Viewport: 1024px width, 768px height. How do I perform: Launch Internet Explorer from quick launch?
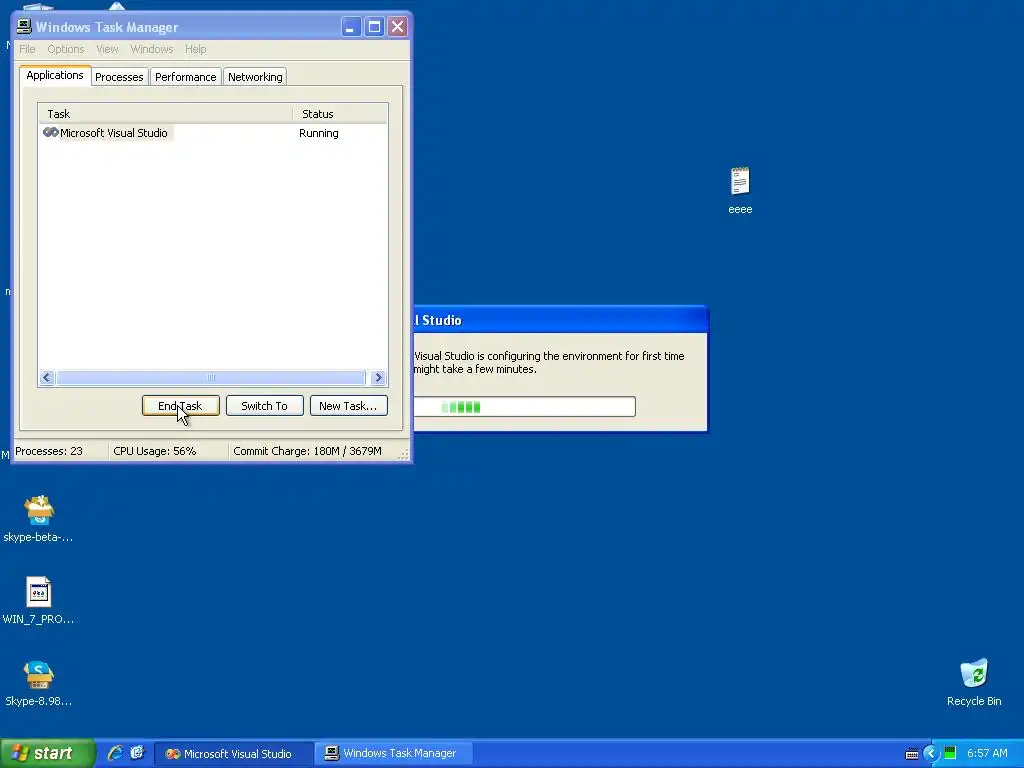[115, 753]
